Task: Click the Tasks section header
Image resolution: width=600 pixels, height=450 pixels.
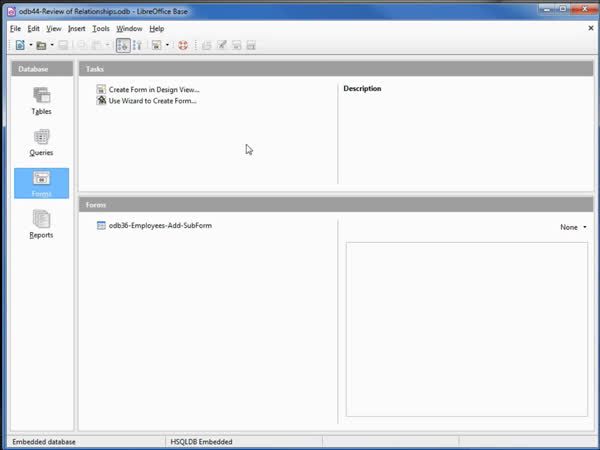Action: pyautogui.click(x=336, y=69)
